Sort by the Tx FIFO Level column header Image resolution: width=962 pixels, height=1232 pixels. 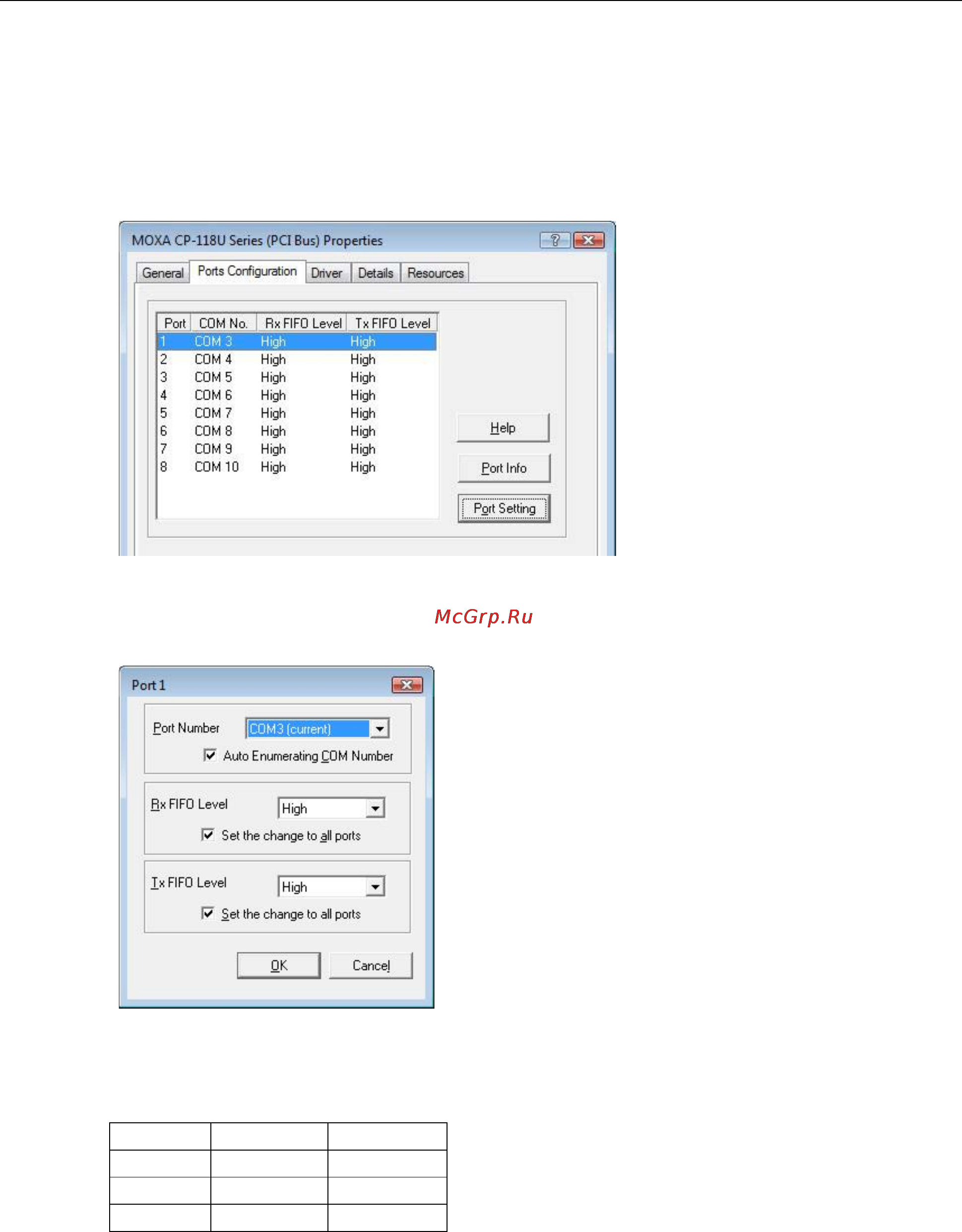[x=392, y=323]
